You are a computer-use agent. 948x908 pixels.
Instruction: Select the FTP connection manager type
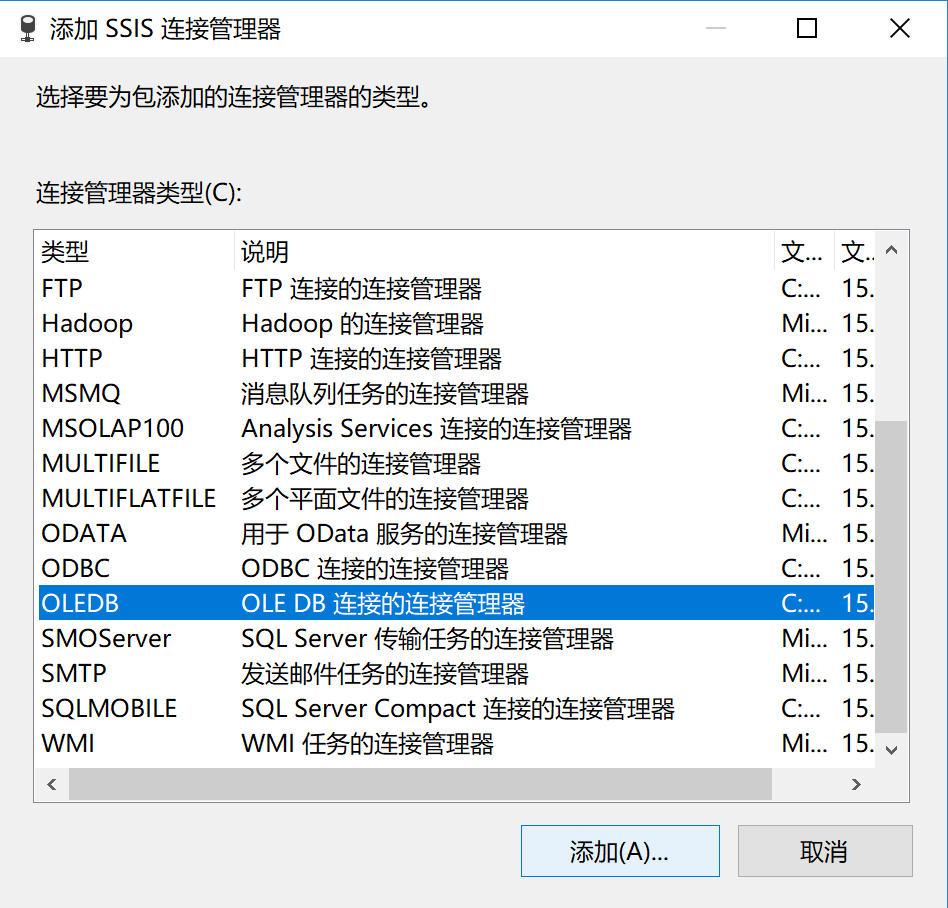pyautogui.click(x=62, y=288)
